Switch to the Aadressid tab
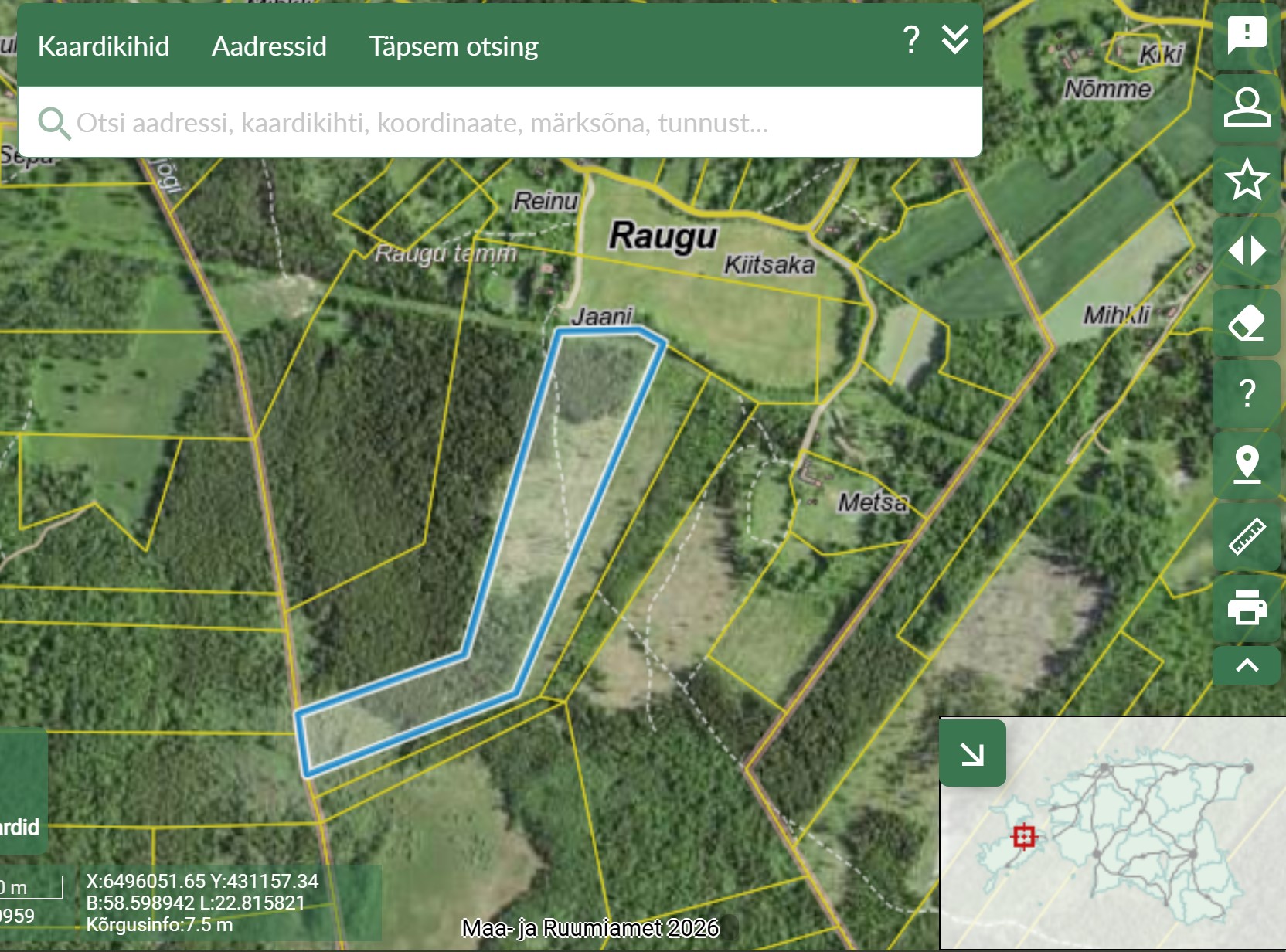 pyautogui.click(x=269, y=46)
